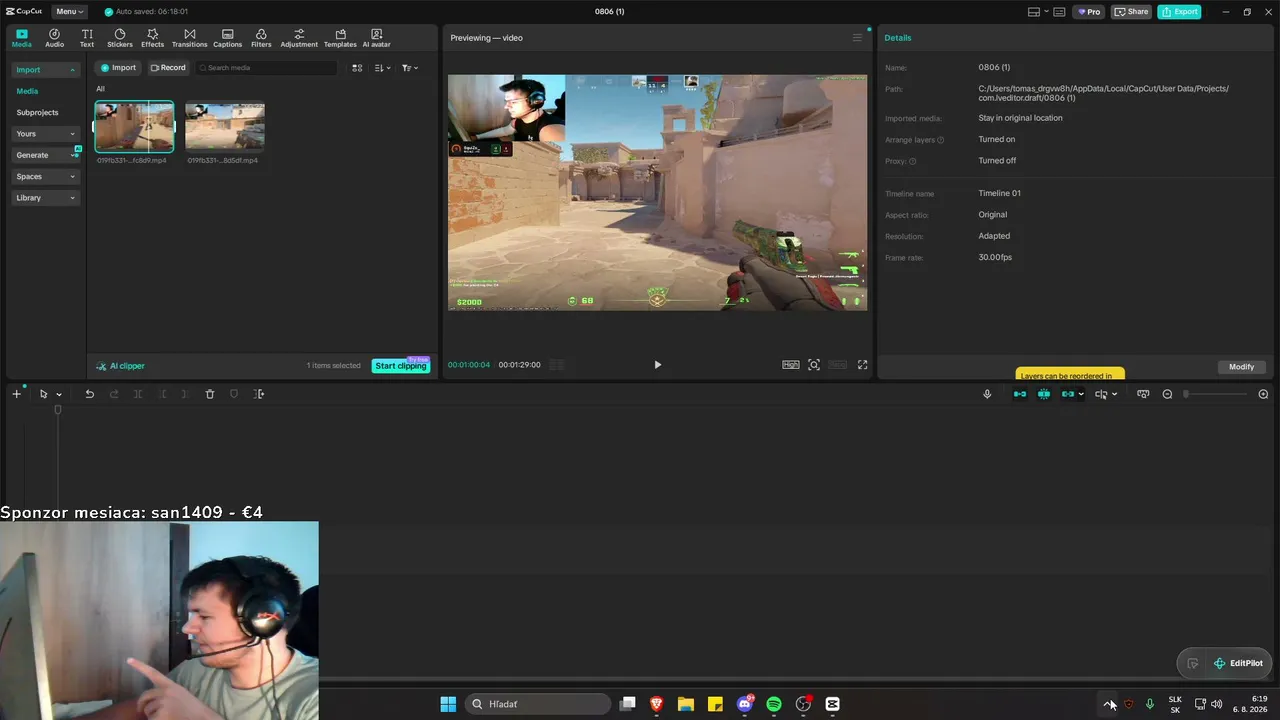1280x720 pixels.
Task: Play the video preview
Action: tap(657, 365)
